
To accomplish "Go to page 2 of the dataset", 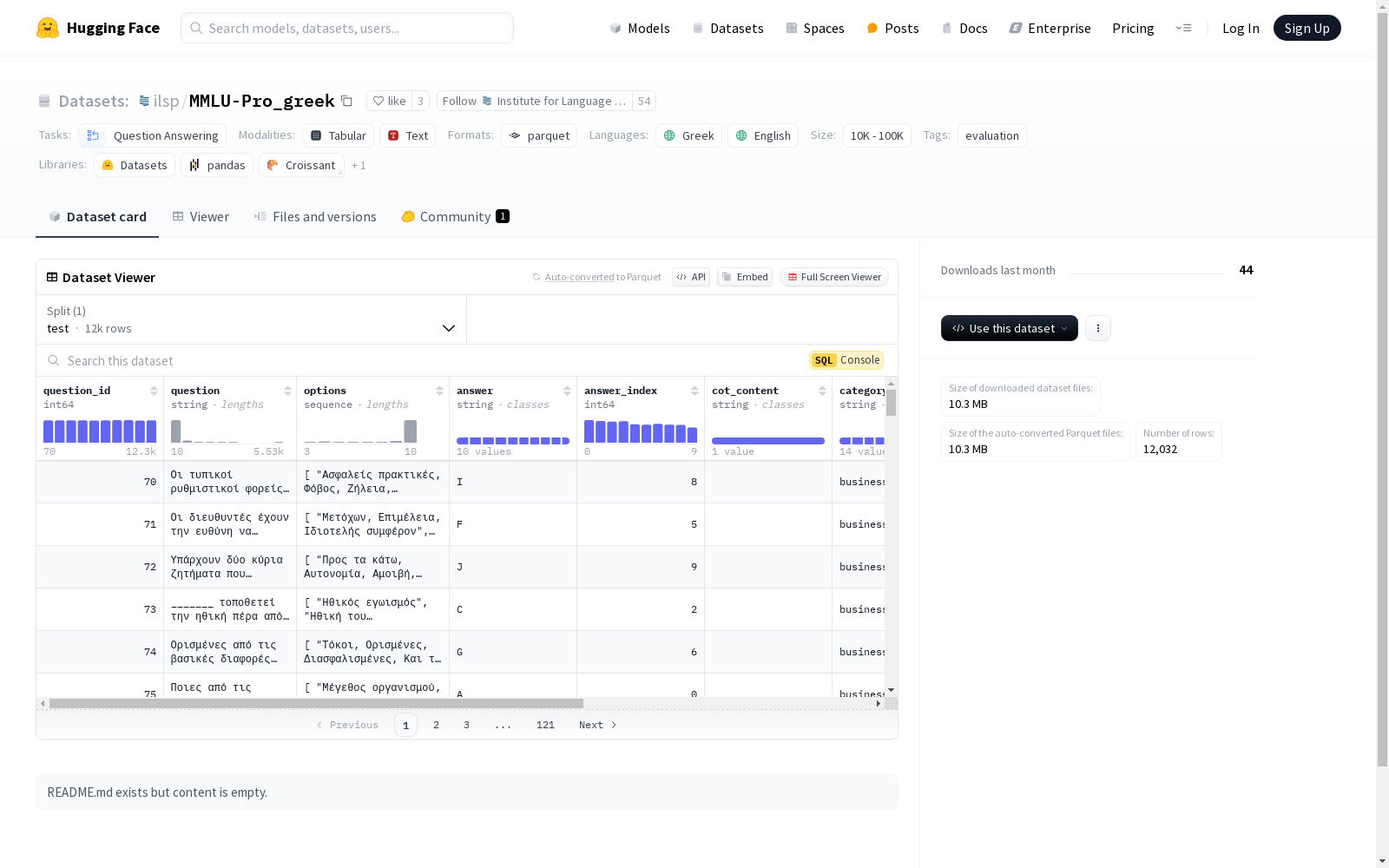I will (x=436, y=725).
